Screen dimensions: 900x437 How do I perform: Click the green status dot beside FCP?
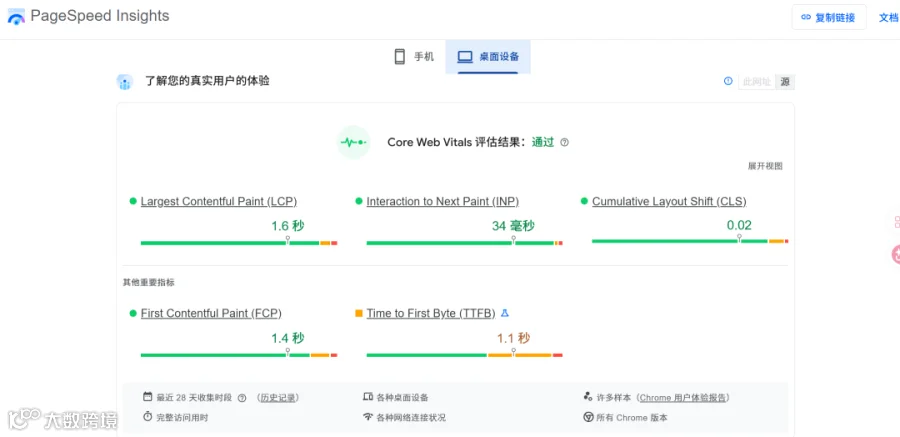(x=133, y=313)
